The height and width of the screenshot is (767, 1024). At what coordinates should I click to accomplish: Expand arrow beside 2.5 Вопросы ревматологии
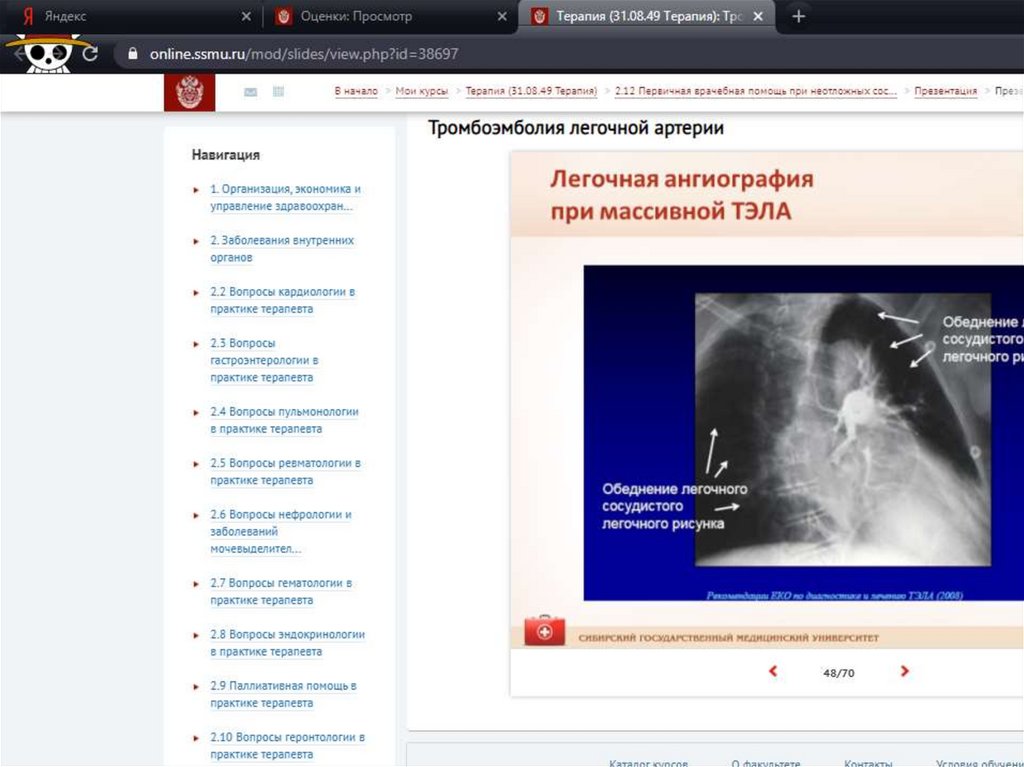pyautogui.click(x=196, y=465)
